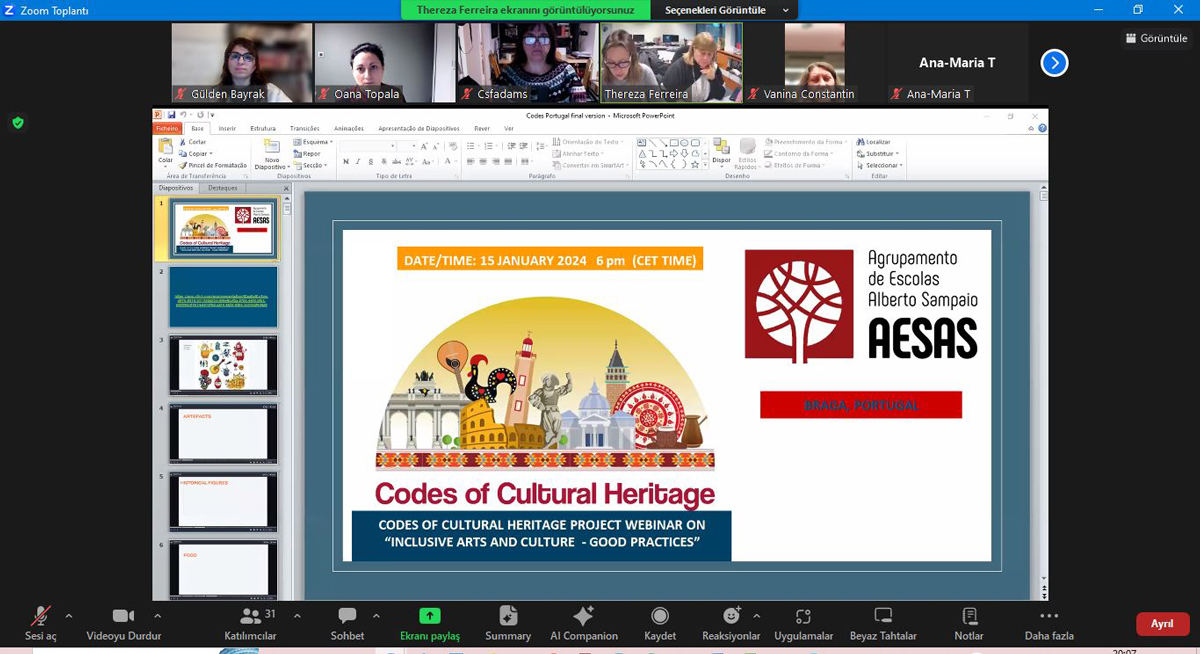1200x654 pixels.
Task: Add slide with Novo Diapositivo
Action: (x=272, y=154)
